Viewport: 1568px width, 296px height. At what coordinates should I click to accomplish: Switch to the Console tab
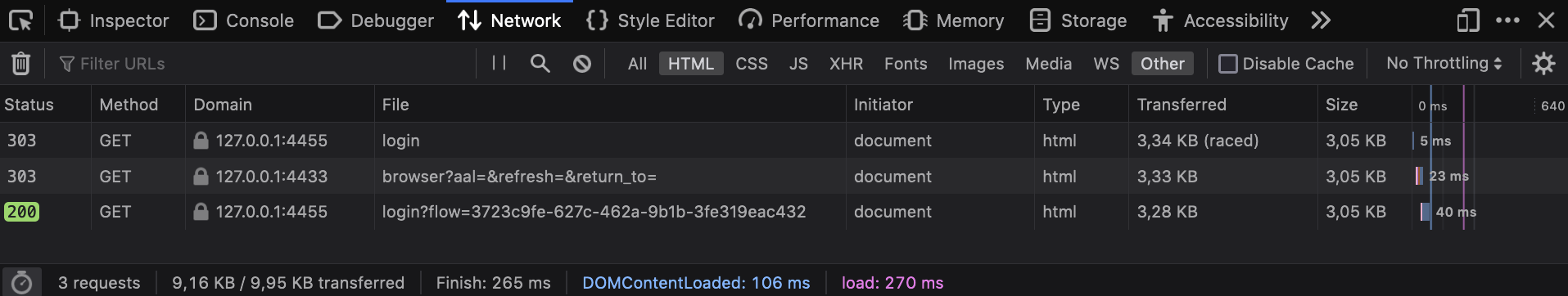click(x=243, y=20)
